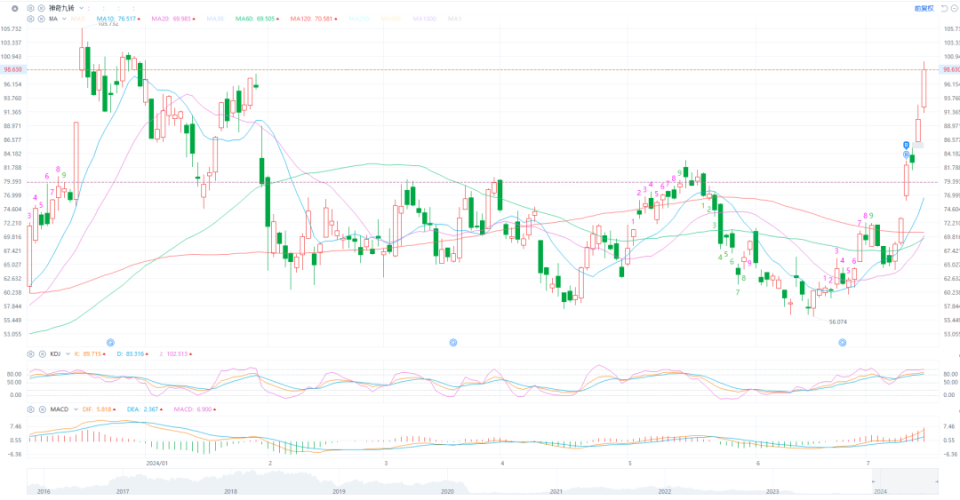
Task: Click the 前复权 price adjustment link
Action: (924, 9)
